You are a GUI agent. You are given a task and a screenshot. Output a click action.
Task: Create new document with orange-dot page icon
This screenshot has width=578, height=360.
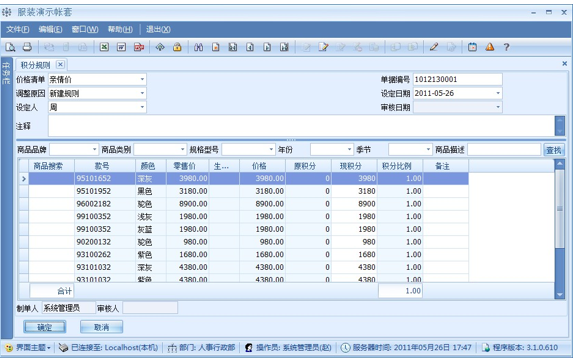[x=216, y=47]
